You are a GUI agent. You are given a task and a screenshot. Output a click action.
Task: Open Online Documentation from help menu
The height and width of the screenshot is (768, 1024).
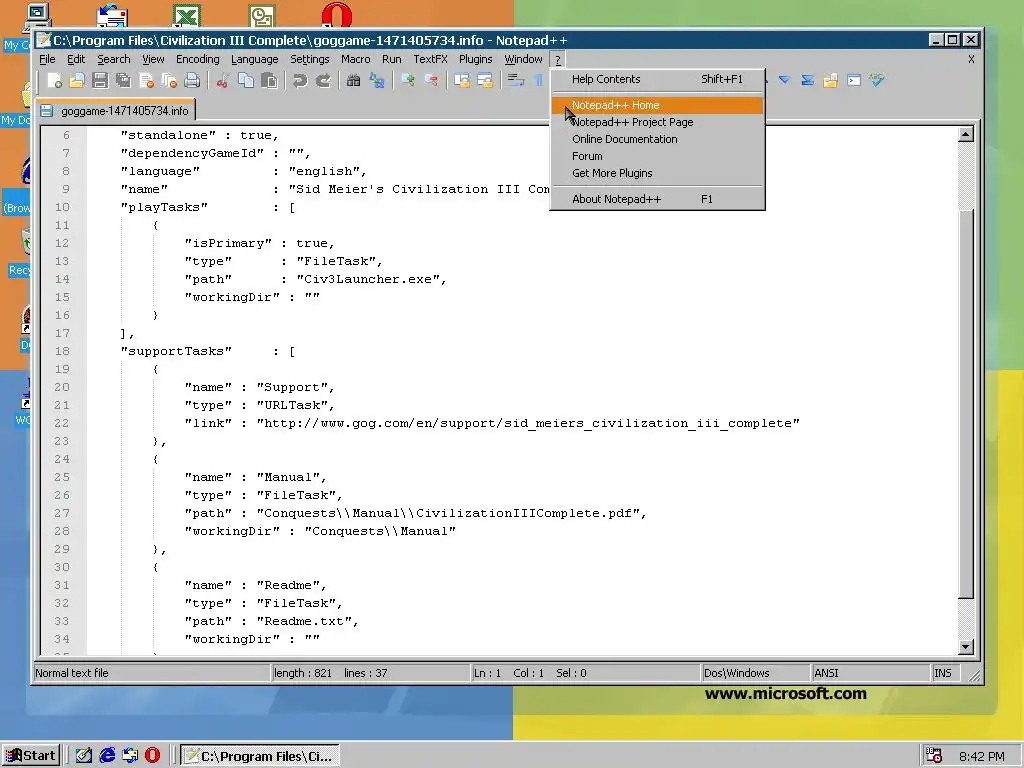[x=657, y=139]
